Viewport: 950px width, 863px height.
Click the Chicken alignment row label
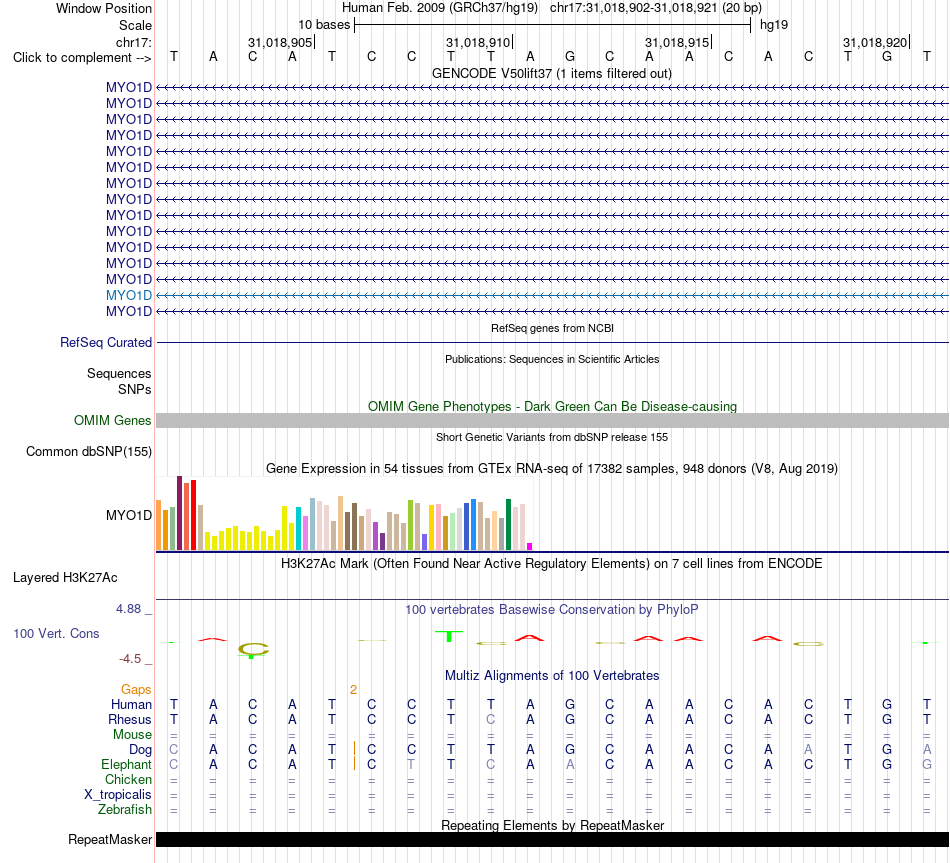pos(128,779)
